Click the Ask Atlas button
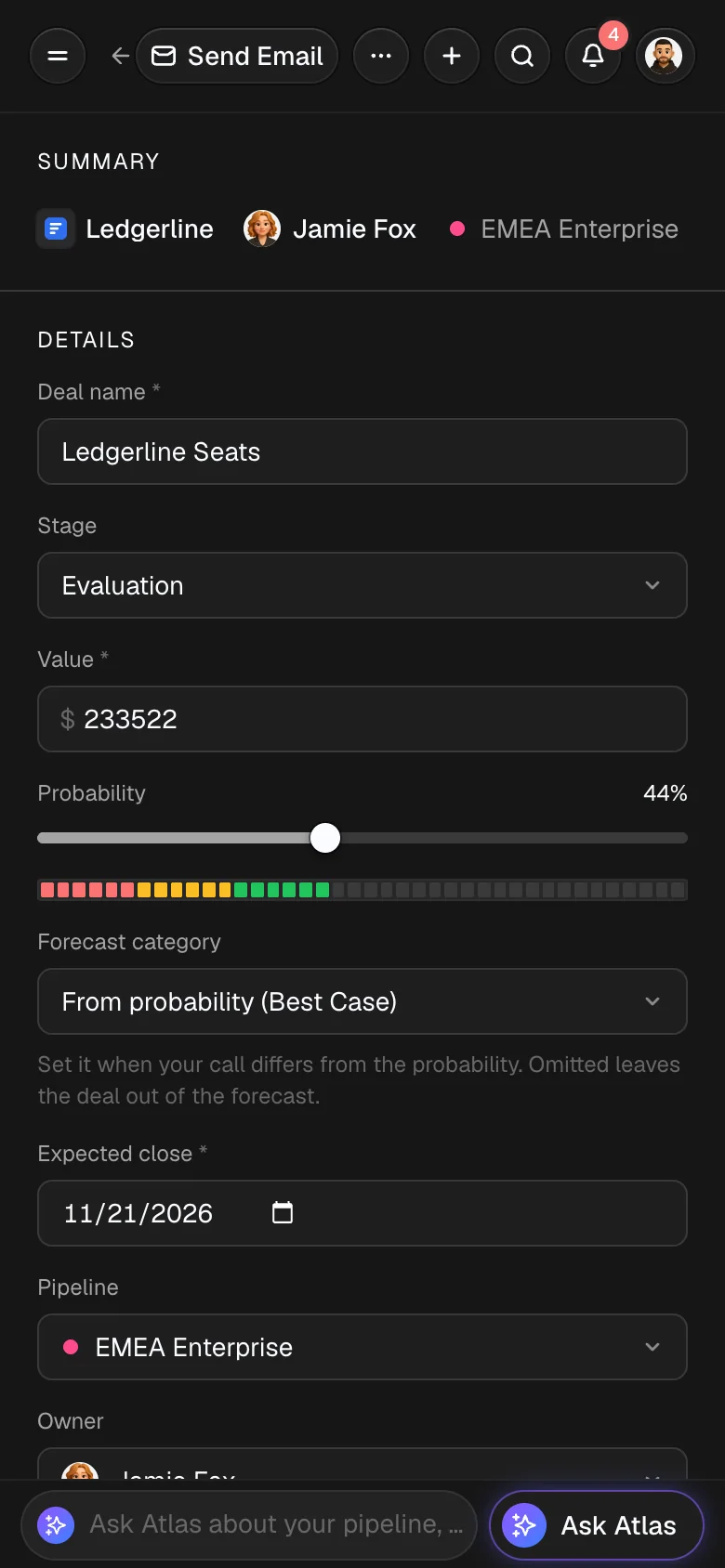Screen dimensions: 725x1568 [597, 1525]
